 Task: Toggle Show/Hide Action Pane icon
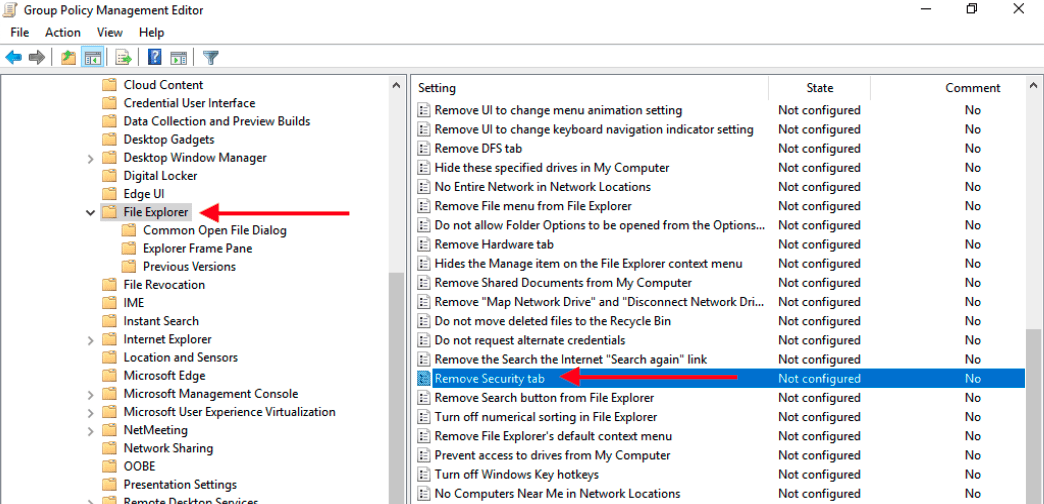point(178,57)
